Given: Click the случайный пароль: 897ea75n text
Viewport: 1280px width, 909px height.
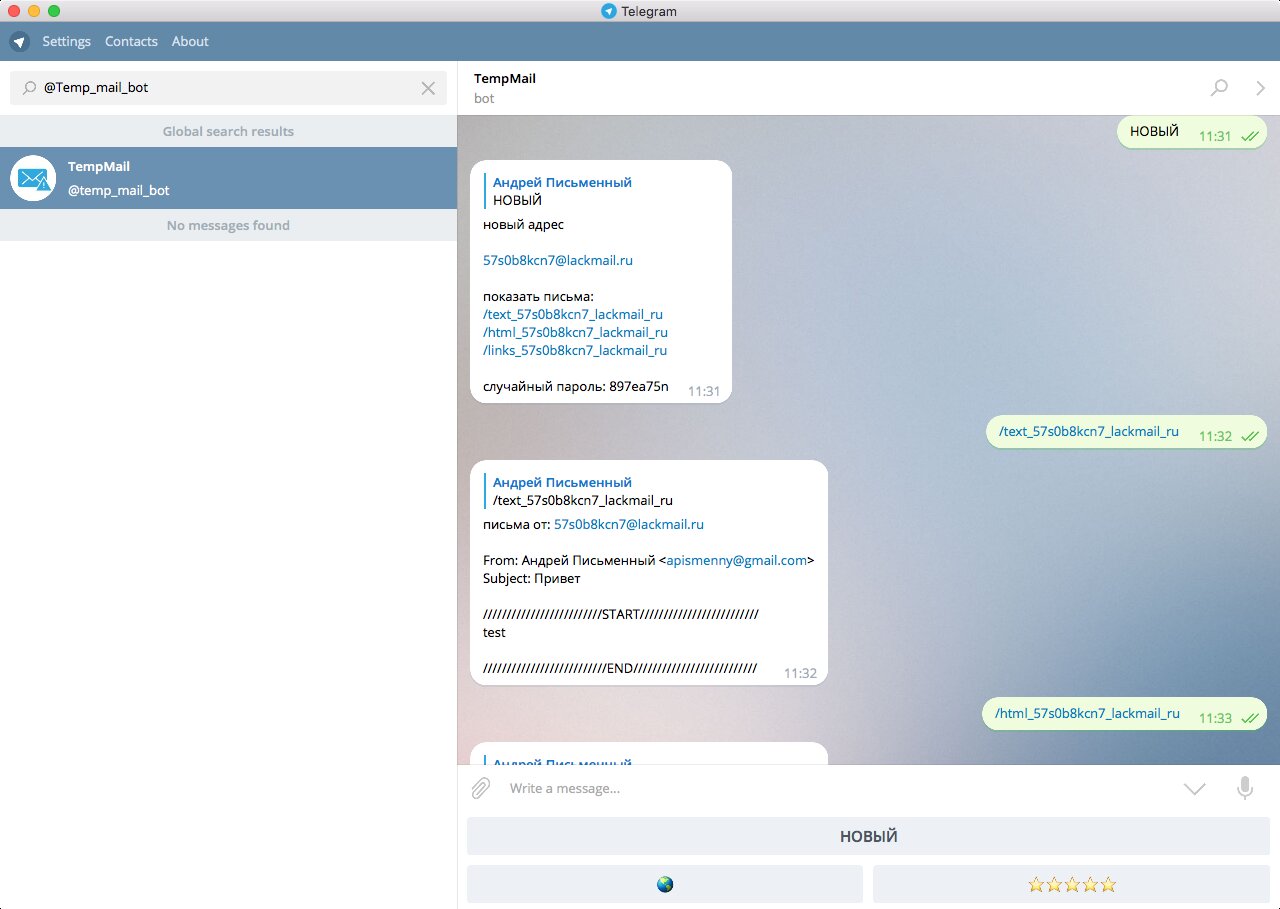Looking at the screenshot, I should (x=576, y=386).
